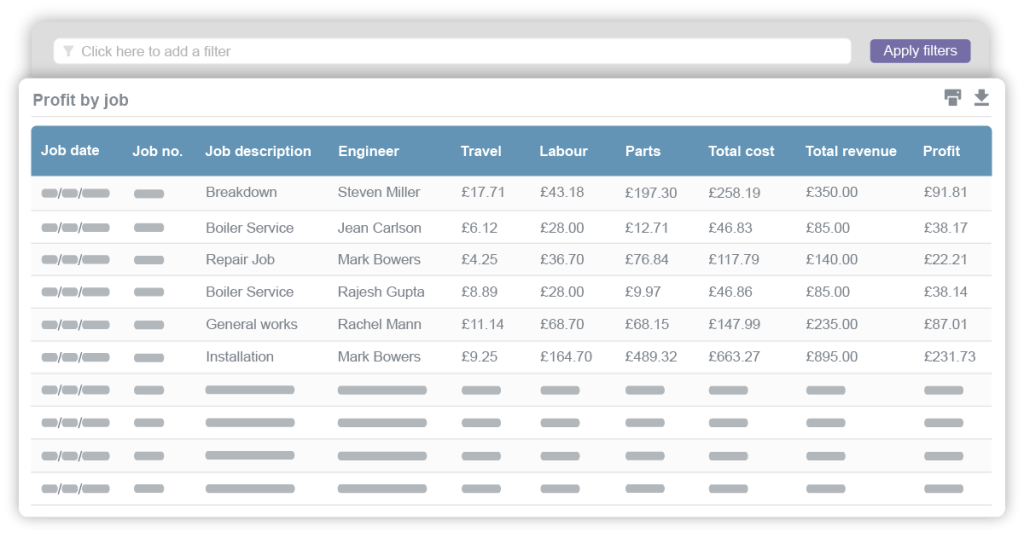Click labour cost £43.18
The height and width of the screenshot is (538, 1024).
pos(562,193)
